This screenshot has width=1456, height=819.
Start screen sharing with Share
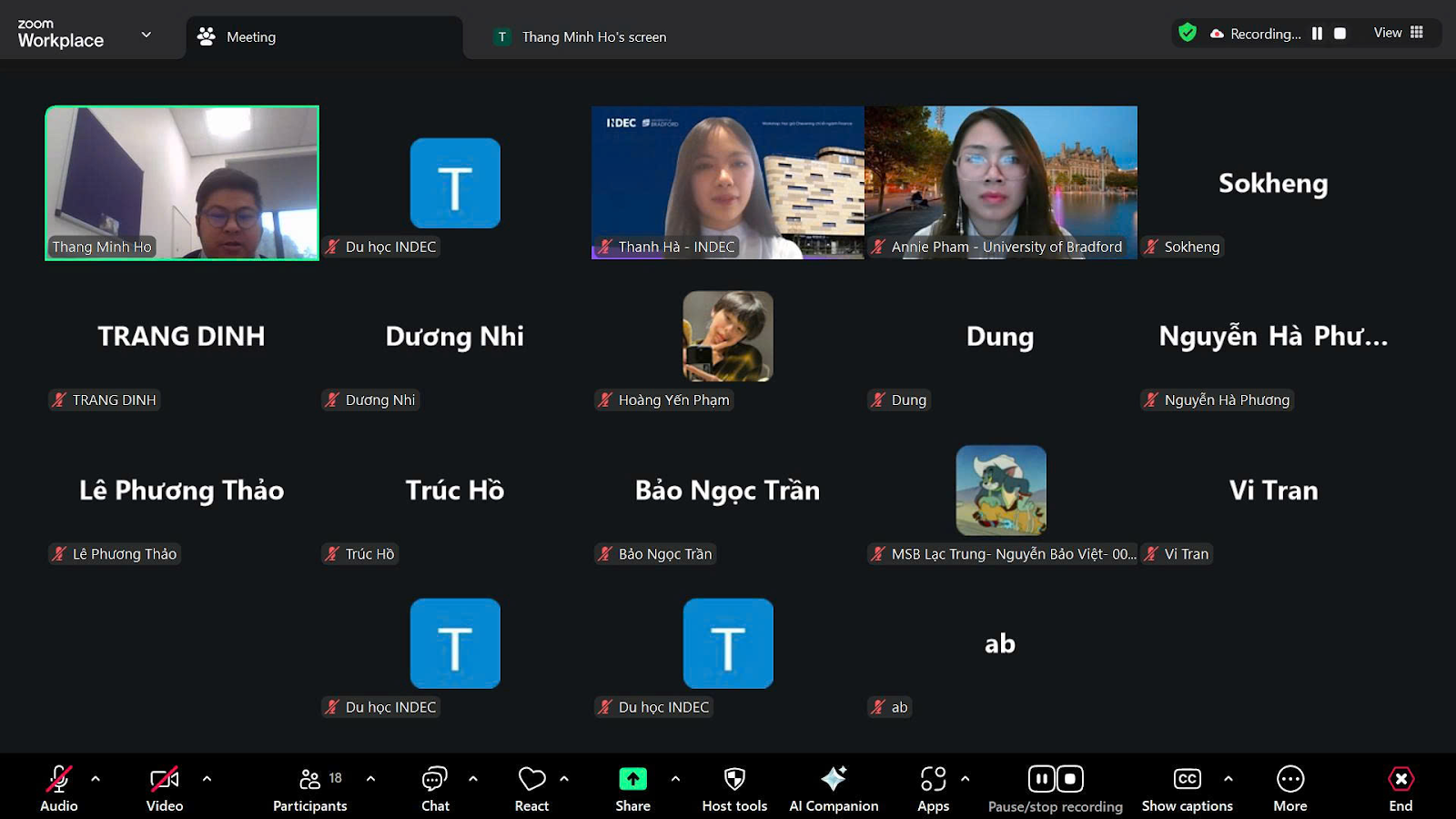632,789
